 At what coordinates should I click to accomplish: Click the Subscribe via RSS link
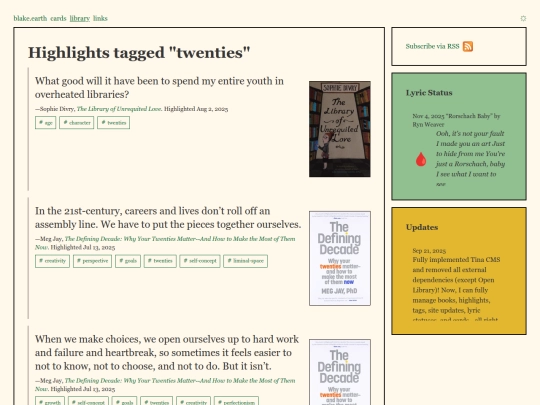(x=433, y=46)
